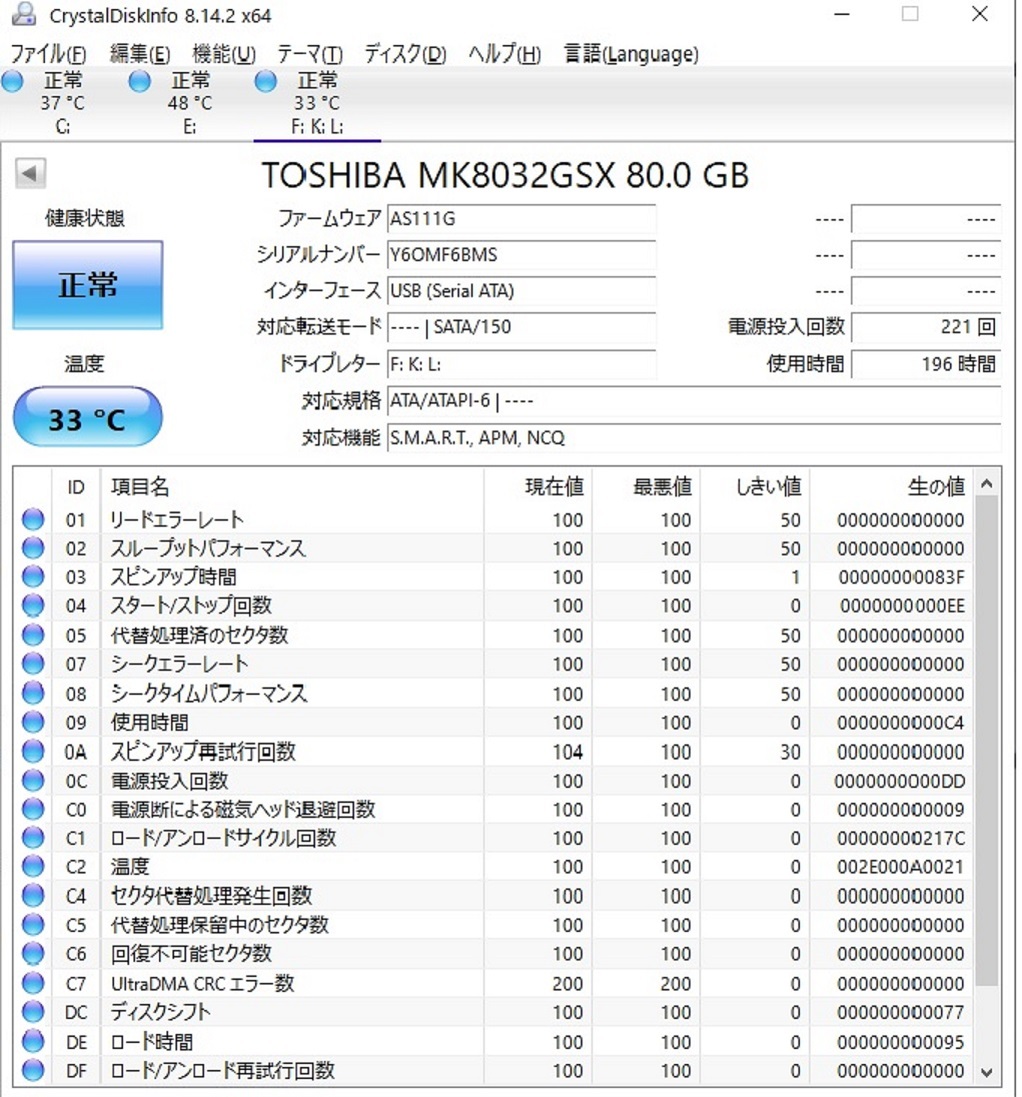Screen dimensions: 1022x1097
Task: Click the status icon for ロード/アンロード再試行回数
Action: pyautogui.click(x=33, y=1070)
